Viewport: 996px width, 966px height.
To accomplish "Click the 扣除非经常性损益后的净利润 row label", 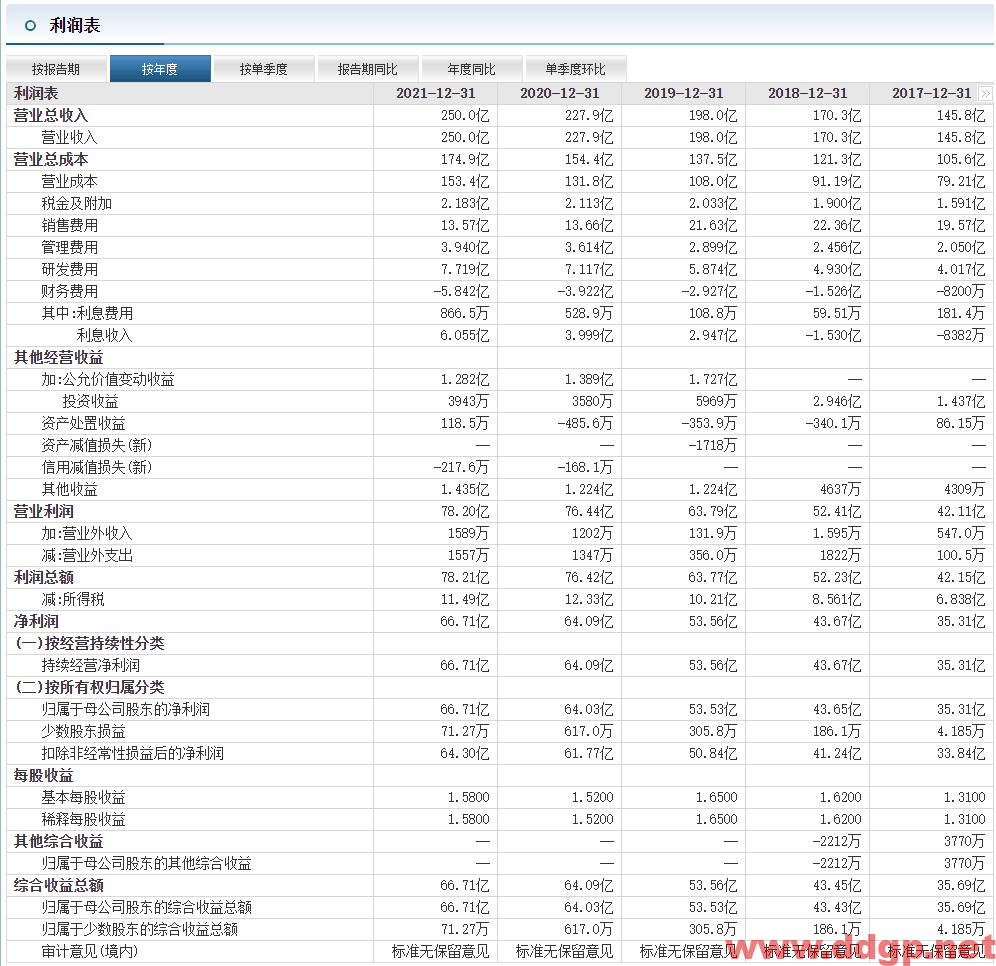I will [x=133, y=754].
